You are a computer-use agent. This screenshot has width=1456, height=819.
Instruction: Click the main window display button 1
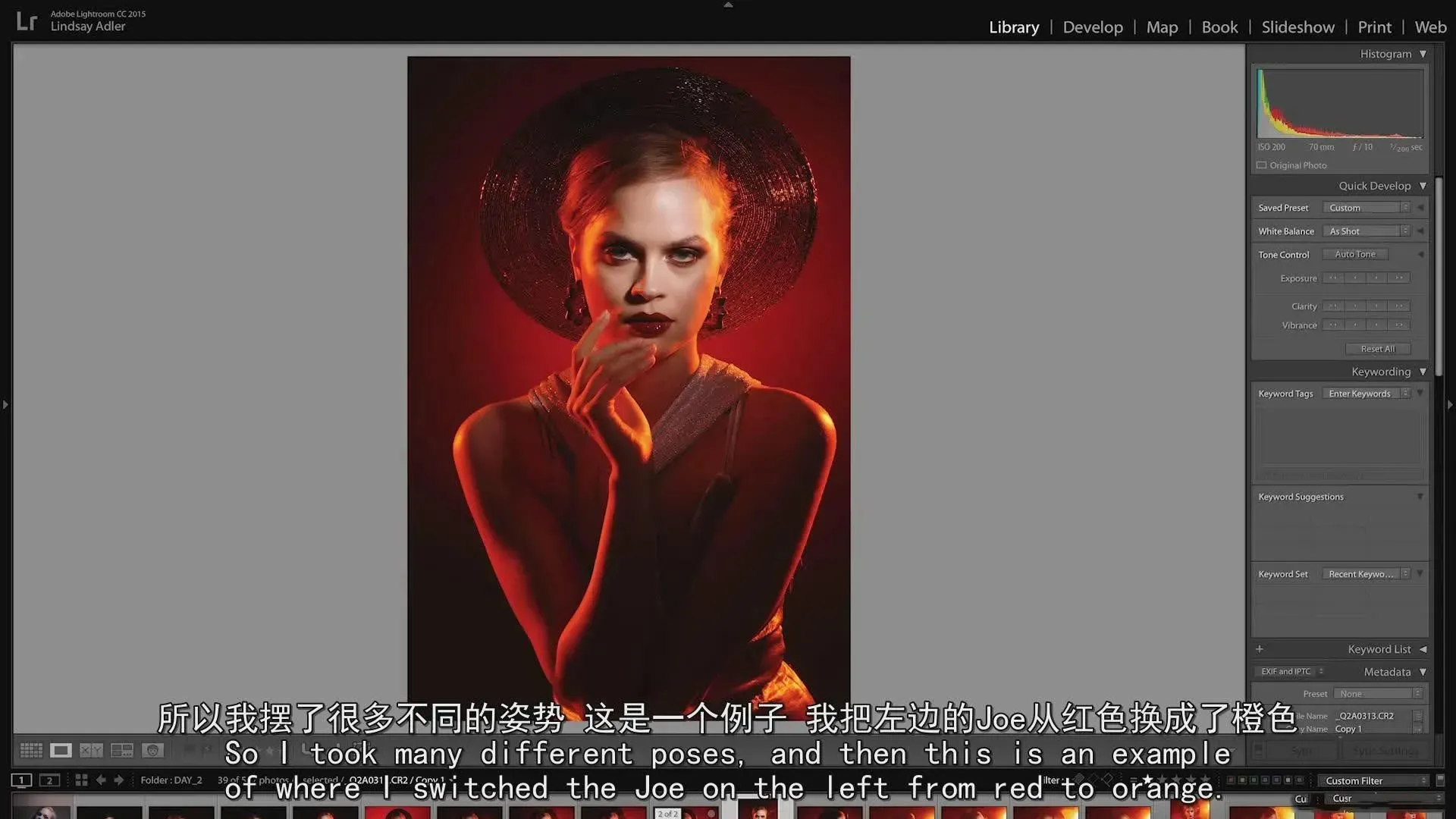pos(22,780)
